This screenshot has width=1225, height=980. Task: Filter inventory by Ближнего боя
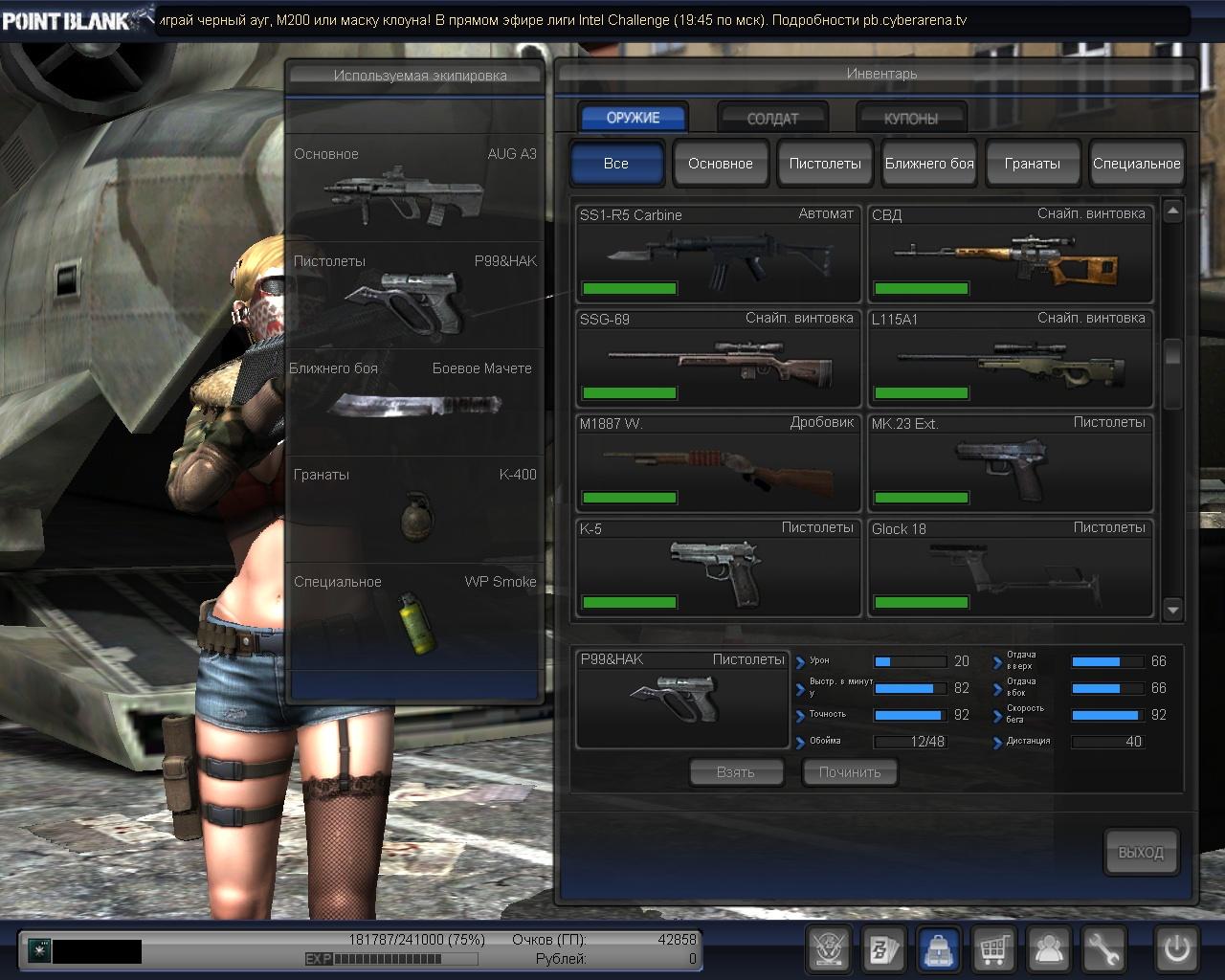[929, 164]
